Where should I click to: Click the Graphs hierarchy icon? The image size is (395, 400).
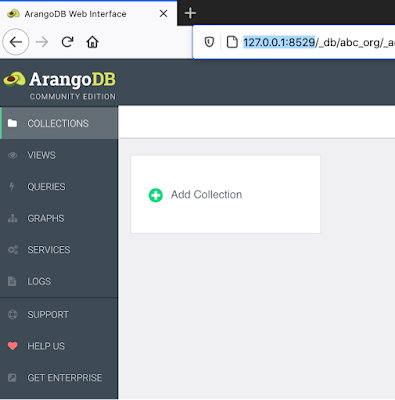point(12,218)
